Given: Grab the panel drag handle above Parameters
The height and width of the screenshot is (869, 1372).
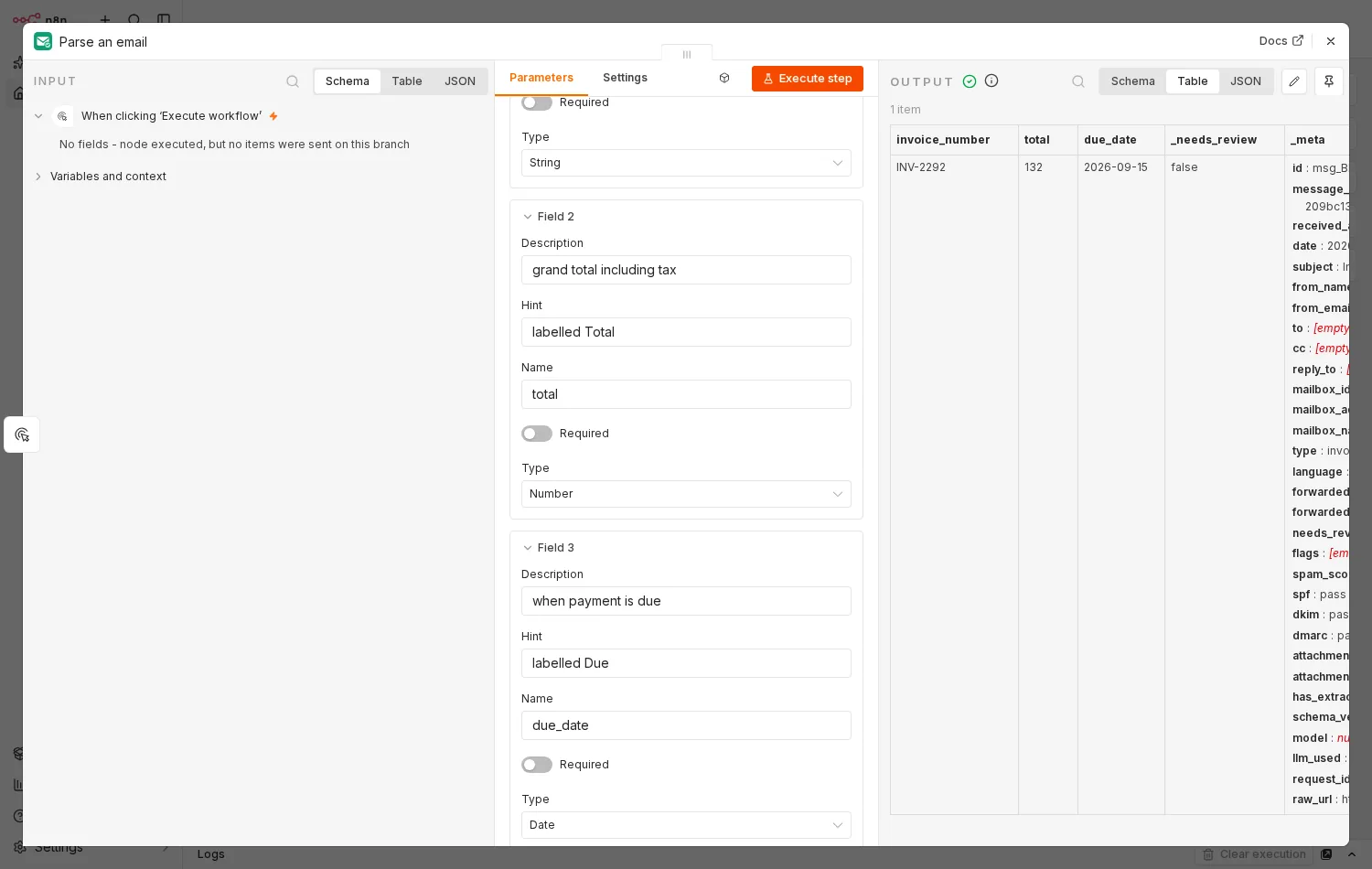Looking at the screenshot, I should (687, 55).
